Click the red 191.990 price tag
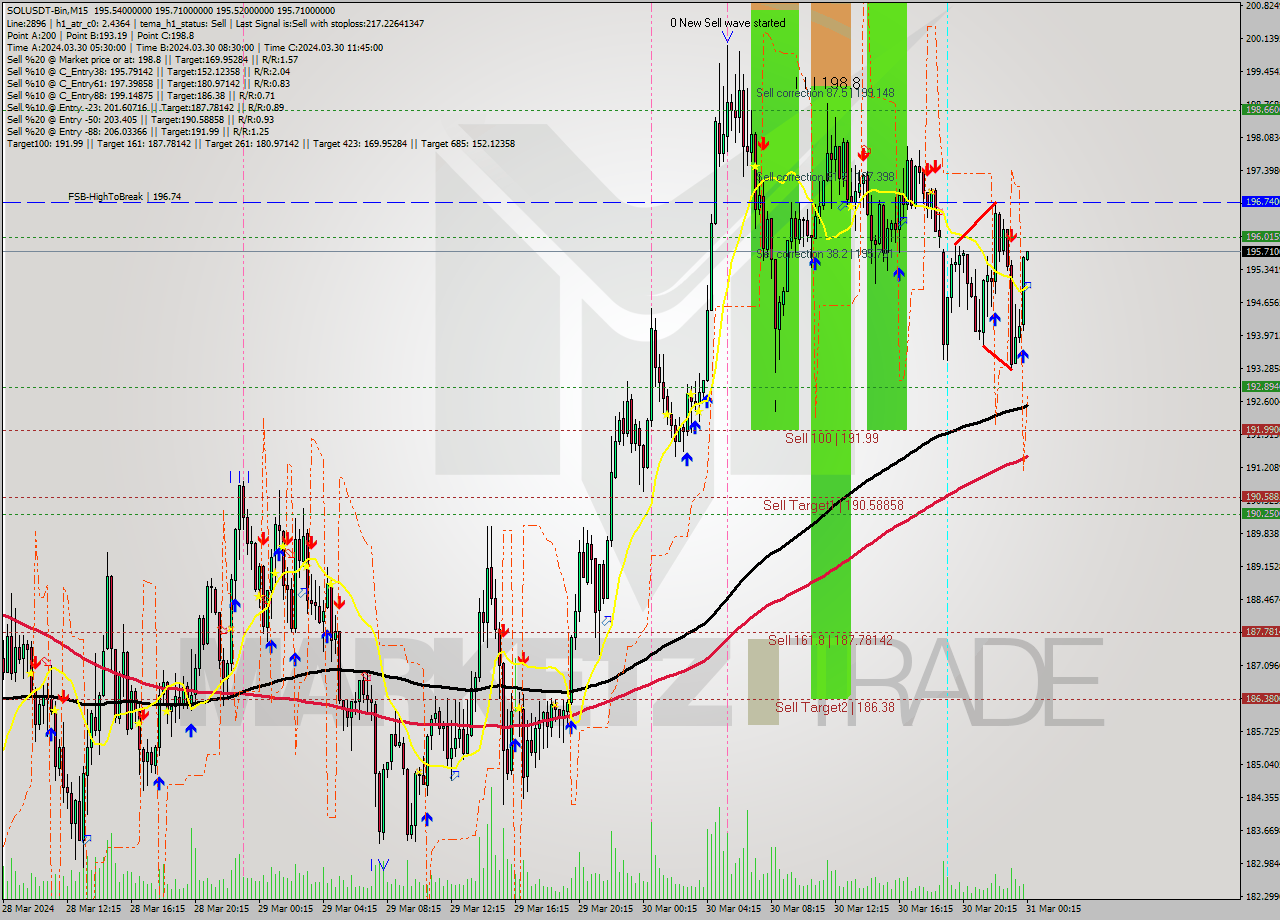Viewport: 1280px width, 920px height. point(1261,429)
